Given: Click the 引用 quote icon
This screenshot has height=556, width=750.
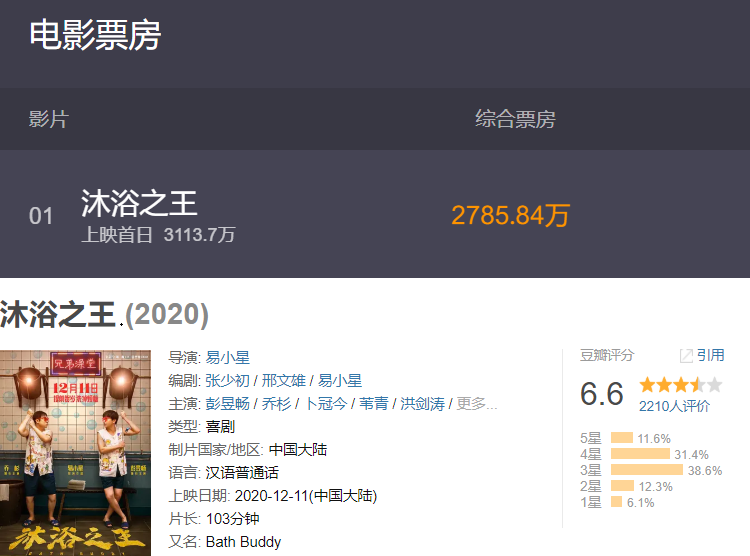Looking at the screenshot, I should pyautogui.click(x=686, y=356).
